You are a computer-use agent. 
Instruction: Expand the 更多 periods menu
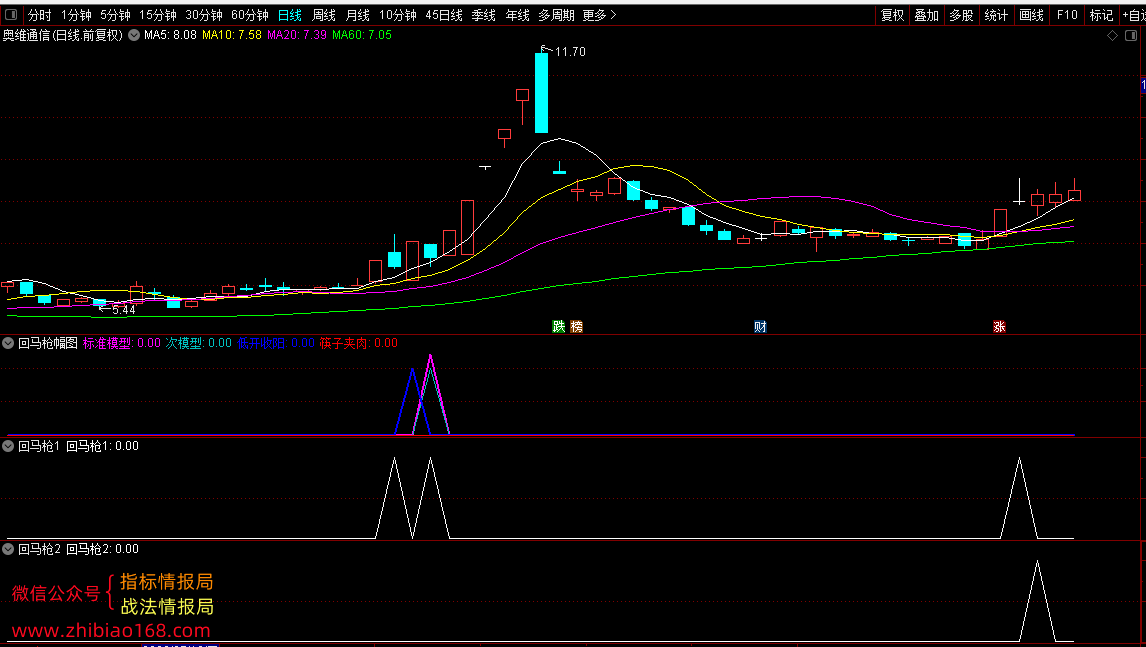pyautogui.click(x=599, y=15)
